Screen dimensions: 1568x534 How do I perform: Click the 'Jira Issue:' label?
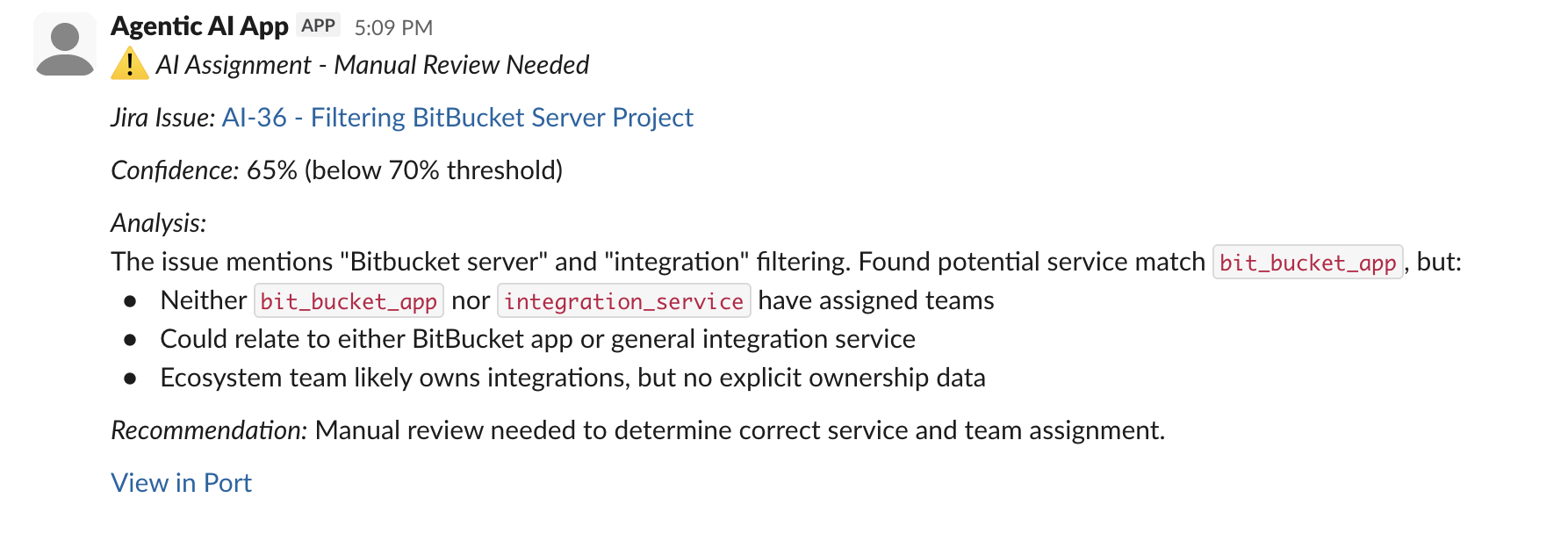162,118
